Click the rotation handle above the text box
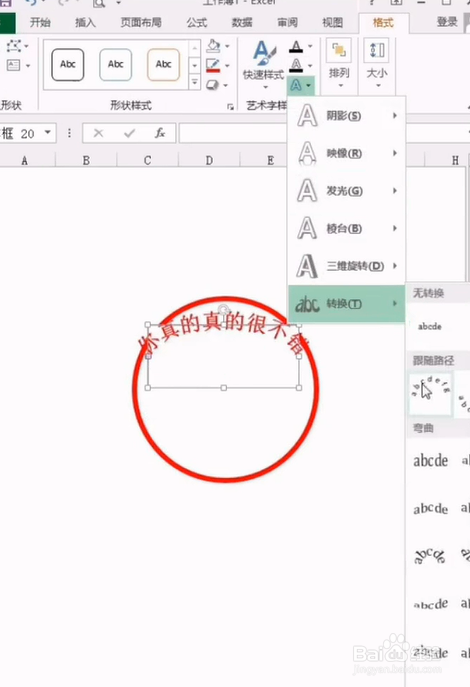 pos(224,309)
